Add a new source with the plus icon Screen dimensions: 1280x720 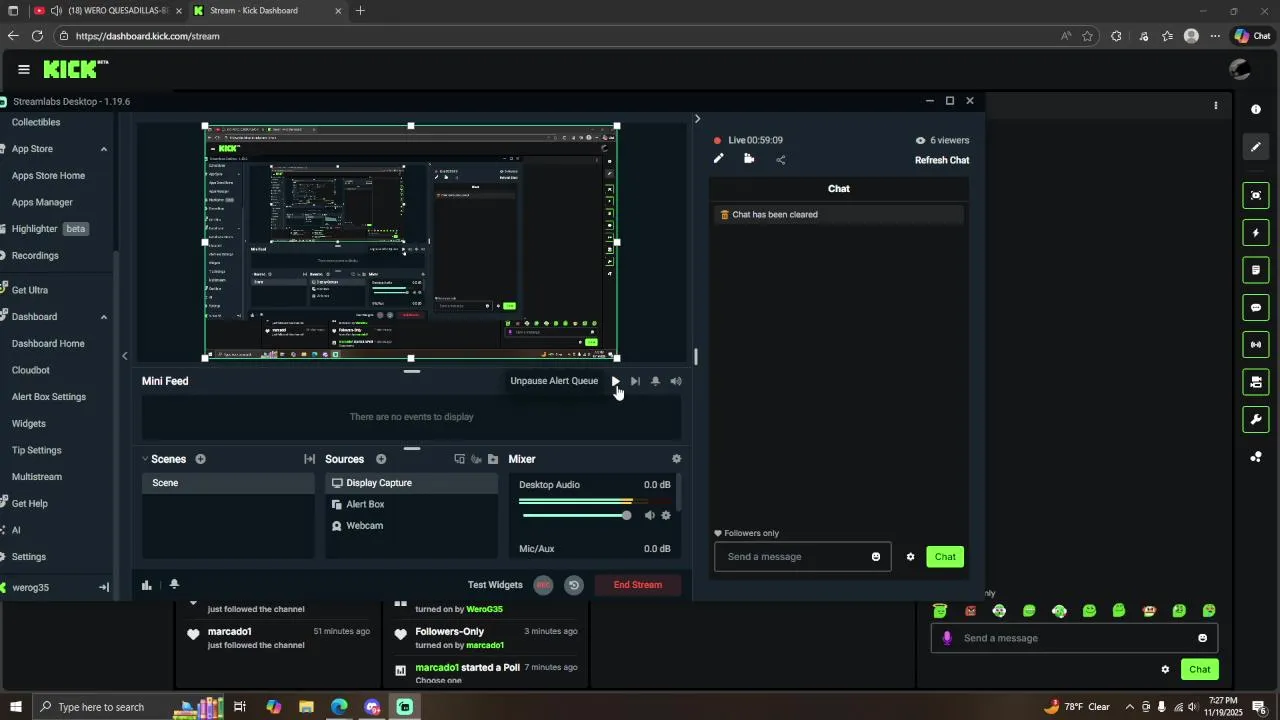click(381, 459)
